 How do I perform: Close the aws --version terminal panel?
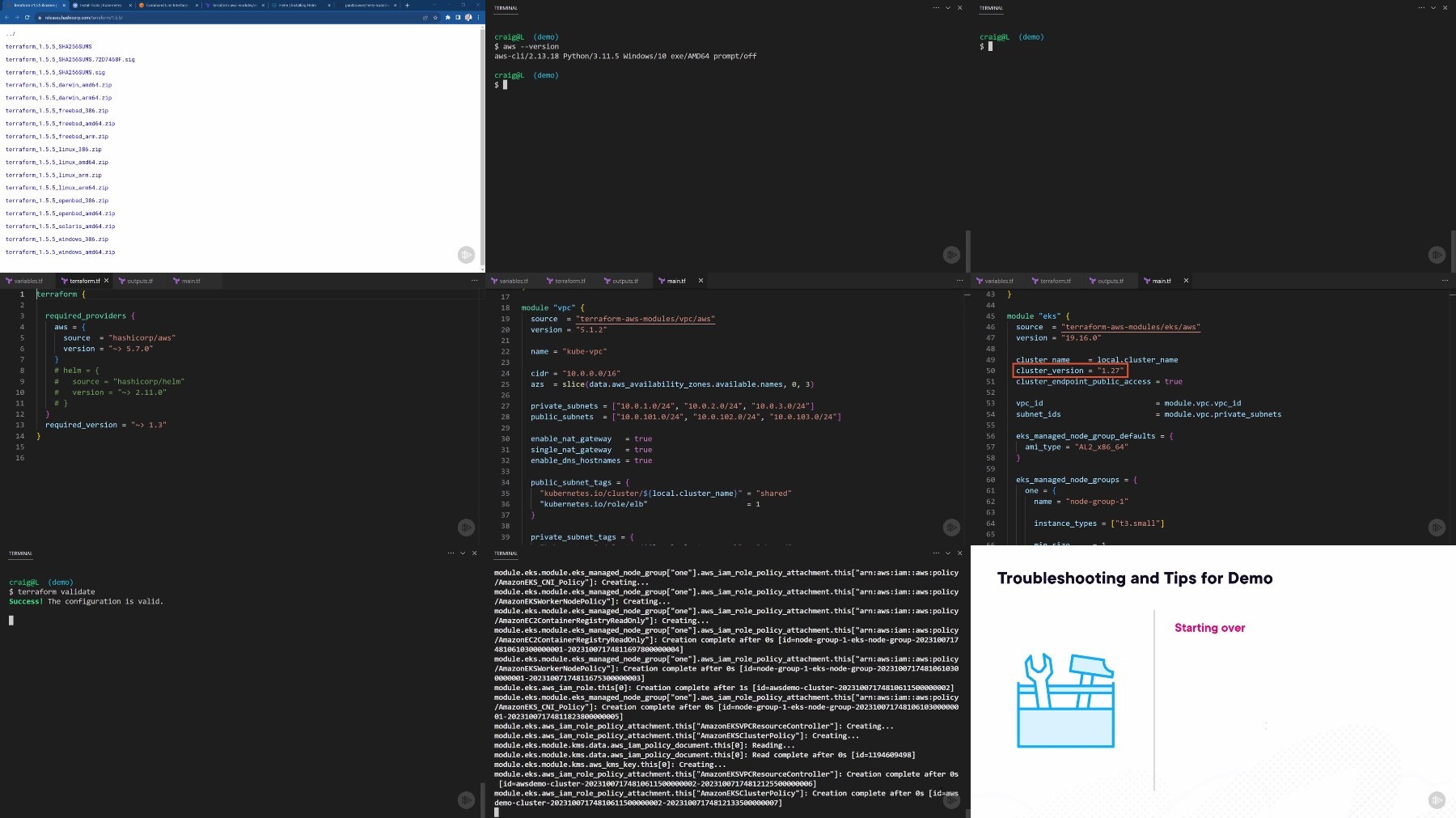[x=959, y=8]
